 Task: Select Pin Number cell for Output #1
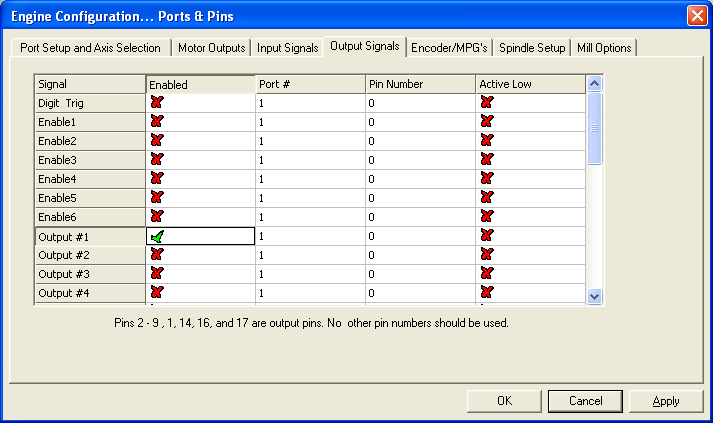coord(420,236)
